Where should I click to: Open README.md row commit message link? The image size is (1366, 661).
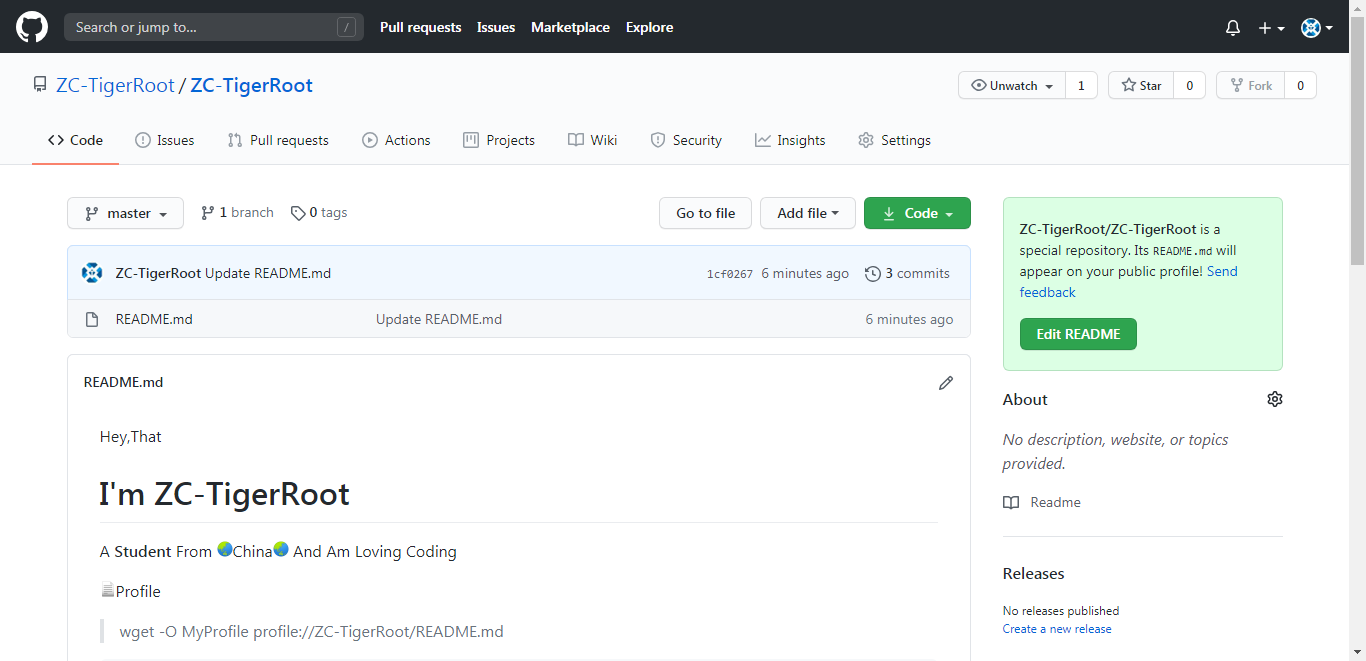click(x=439, y=319)
